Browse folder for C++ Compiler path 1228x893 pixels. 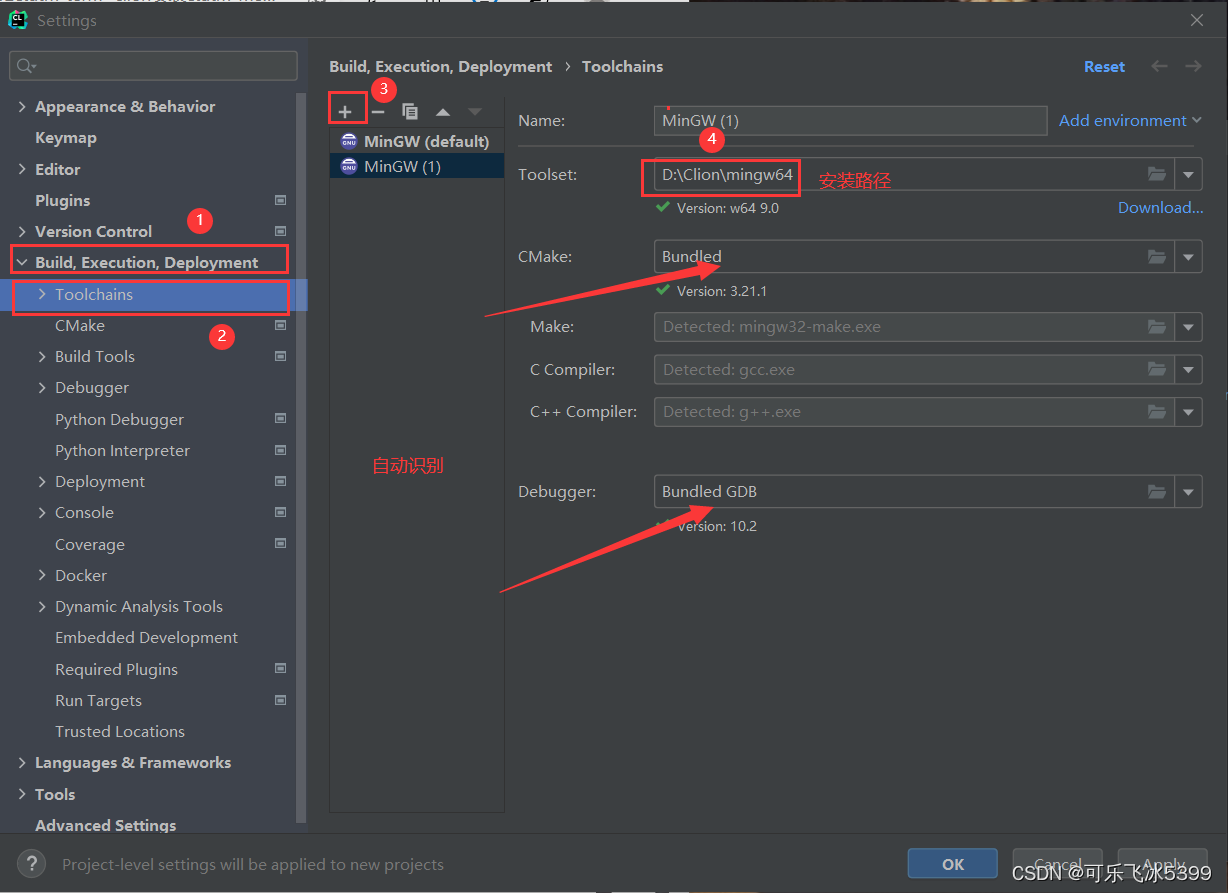pyautogui.click(x=1157, y=411)
